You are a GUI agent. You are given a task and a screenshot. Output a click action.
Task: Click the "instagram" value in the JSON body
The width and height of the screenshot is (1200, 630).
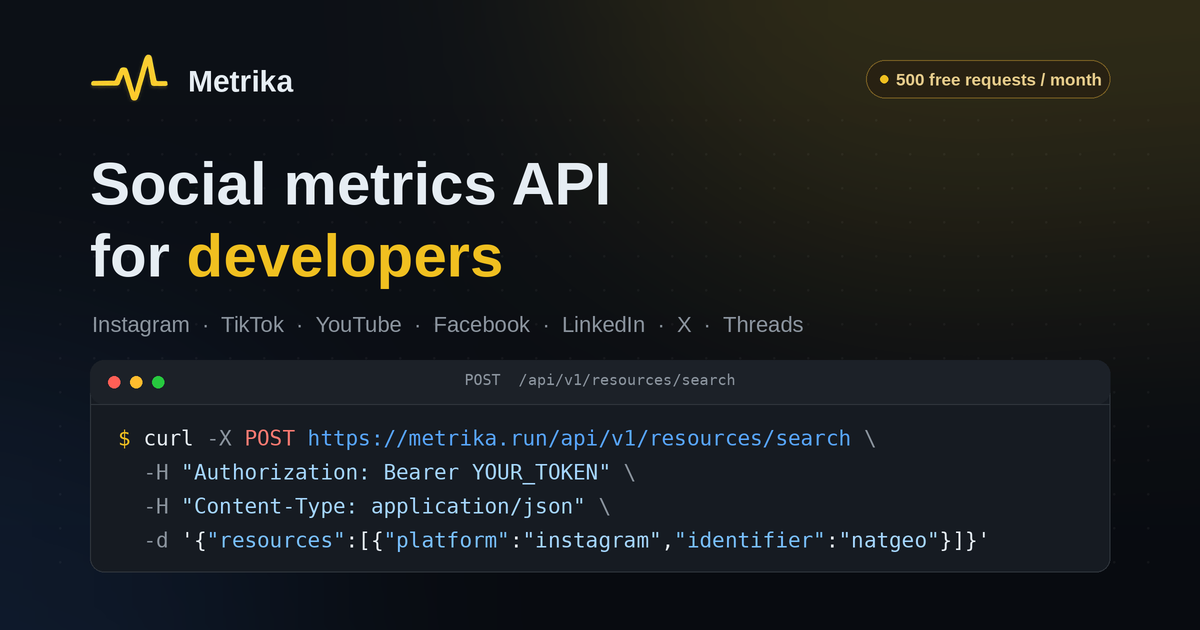click(x=594, y=540)
